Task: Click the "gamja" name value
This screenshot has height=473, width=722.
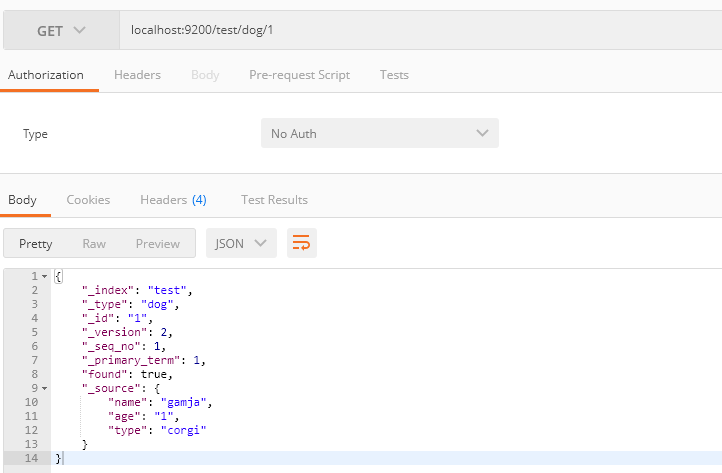Action: [183, 402]
